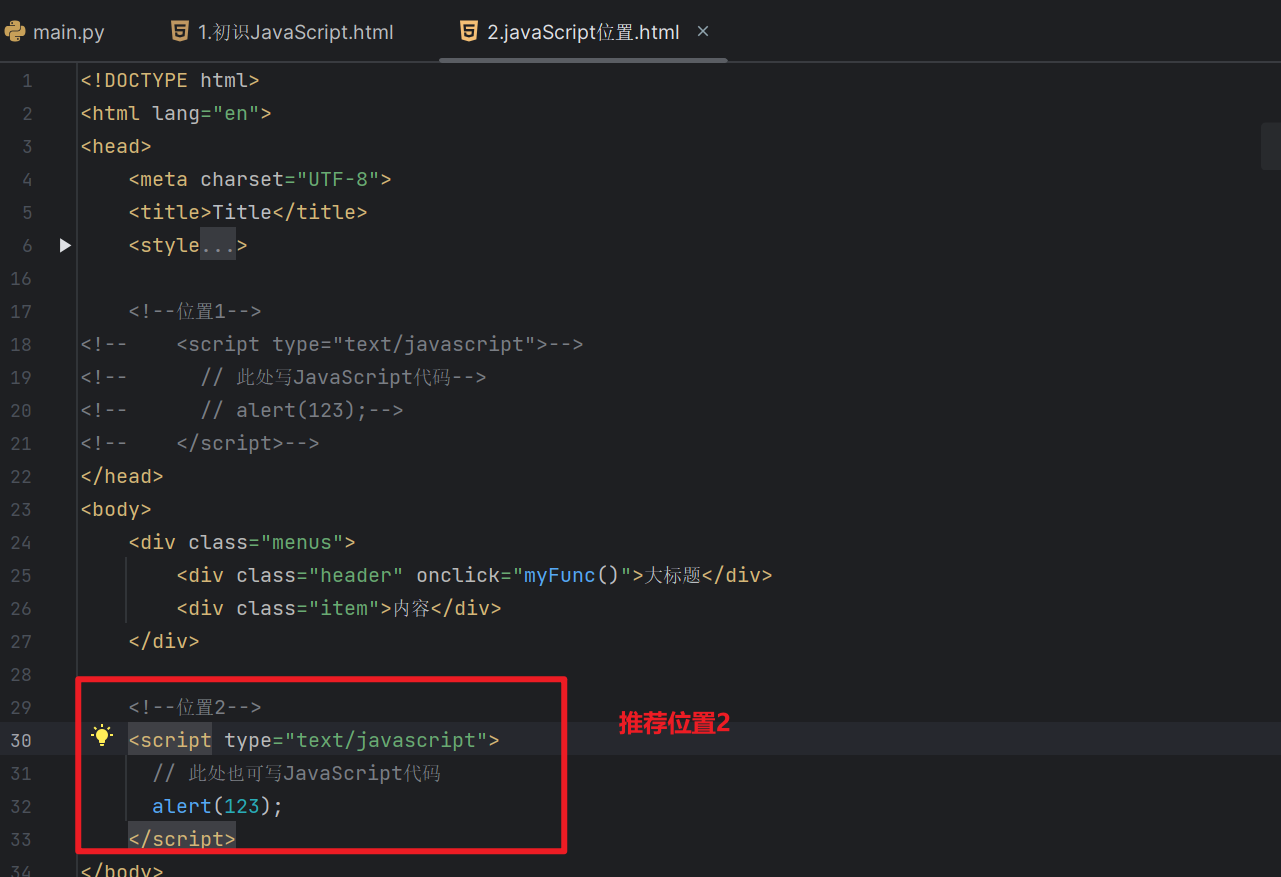
Task: Click the closing </script> tag on line 33
Action: 182,838
